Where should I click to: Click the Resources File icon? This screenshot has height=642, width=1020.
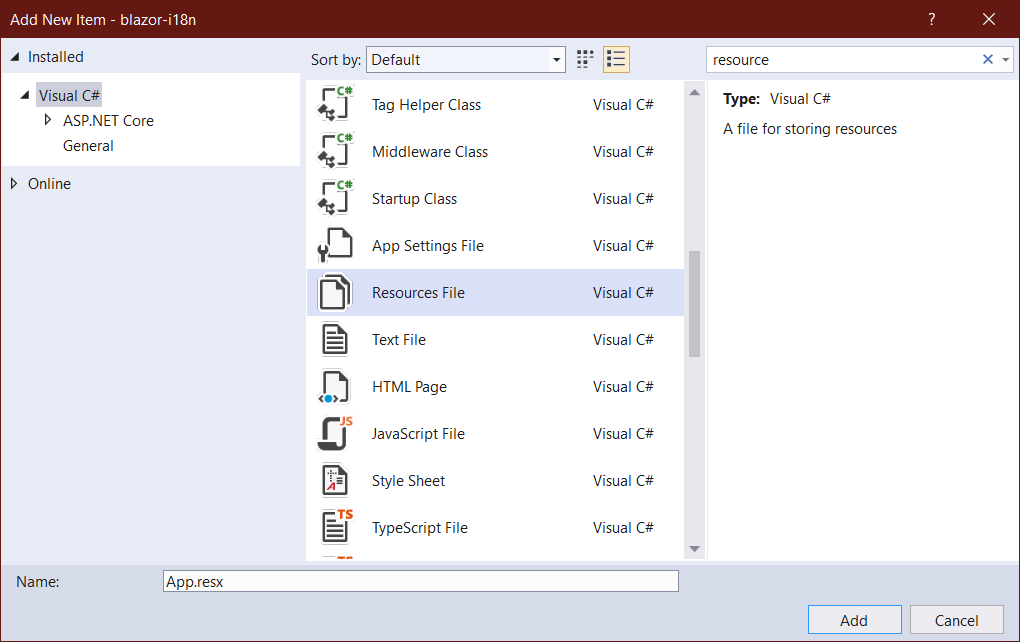pos(335,293)
